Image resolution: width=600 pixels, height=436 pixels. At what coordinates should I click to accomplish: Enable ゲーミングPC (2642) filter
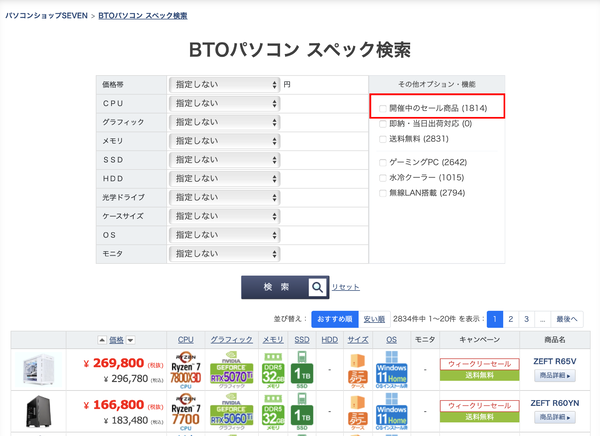(383, 162)
